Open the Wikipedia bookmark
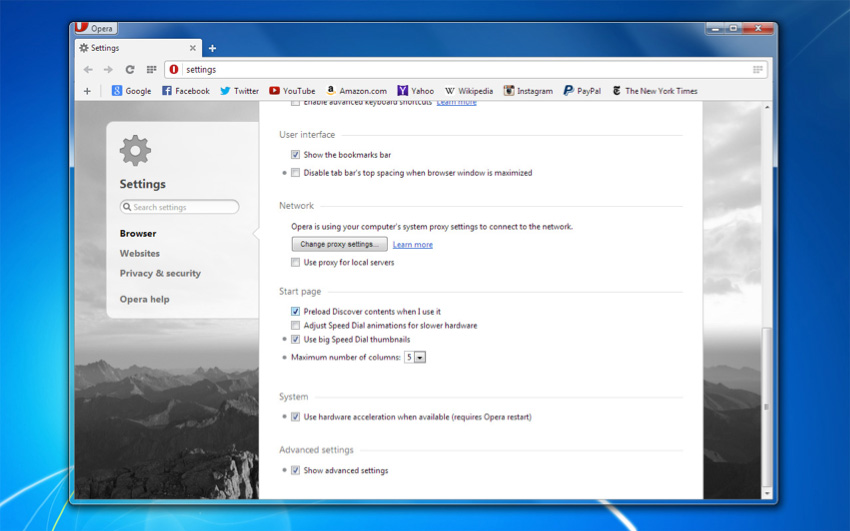Viewport: 850px width, 531px height. (469, 91)
